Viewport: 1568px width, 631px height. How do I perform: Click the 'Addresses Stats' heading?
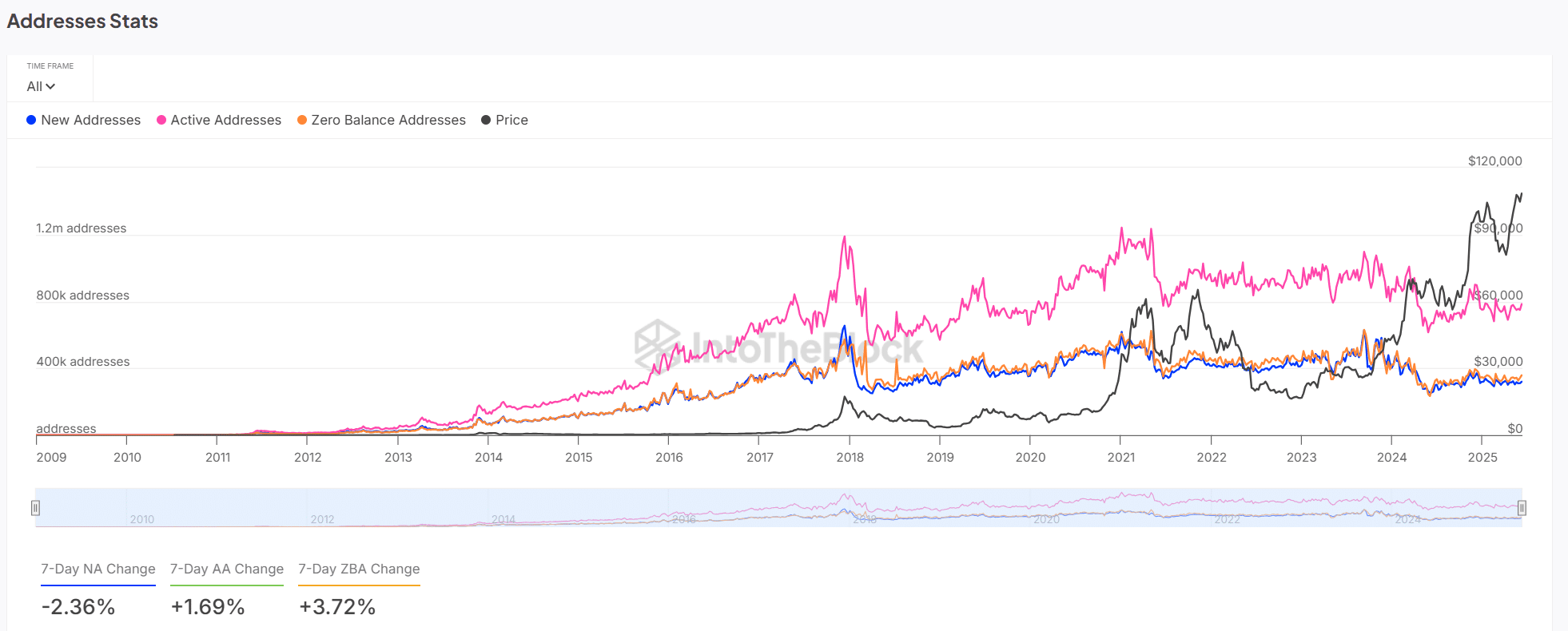[82, 22]
